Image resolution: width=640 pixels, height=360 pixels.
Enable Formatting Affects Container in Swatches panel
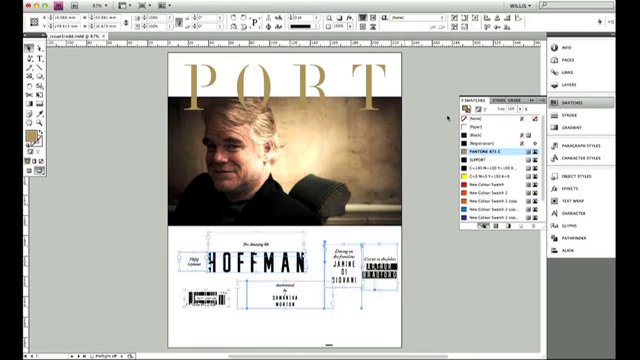[478, 109]
